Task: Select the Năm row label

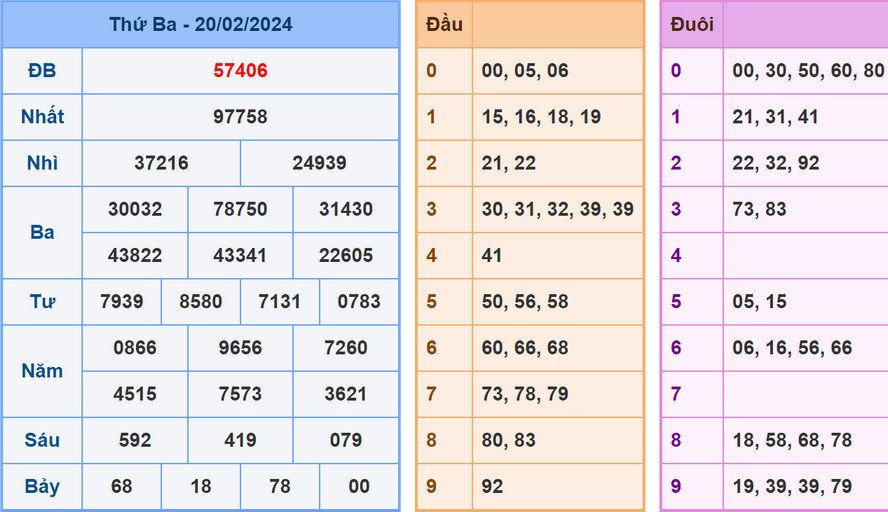Action: click(x=42, y=371)
